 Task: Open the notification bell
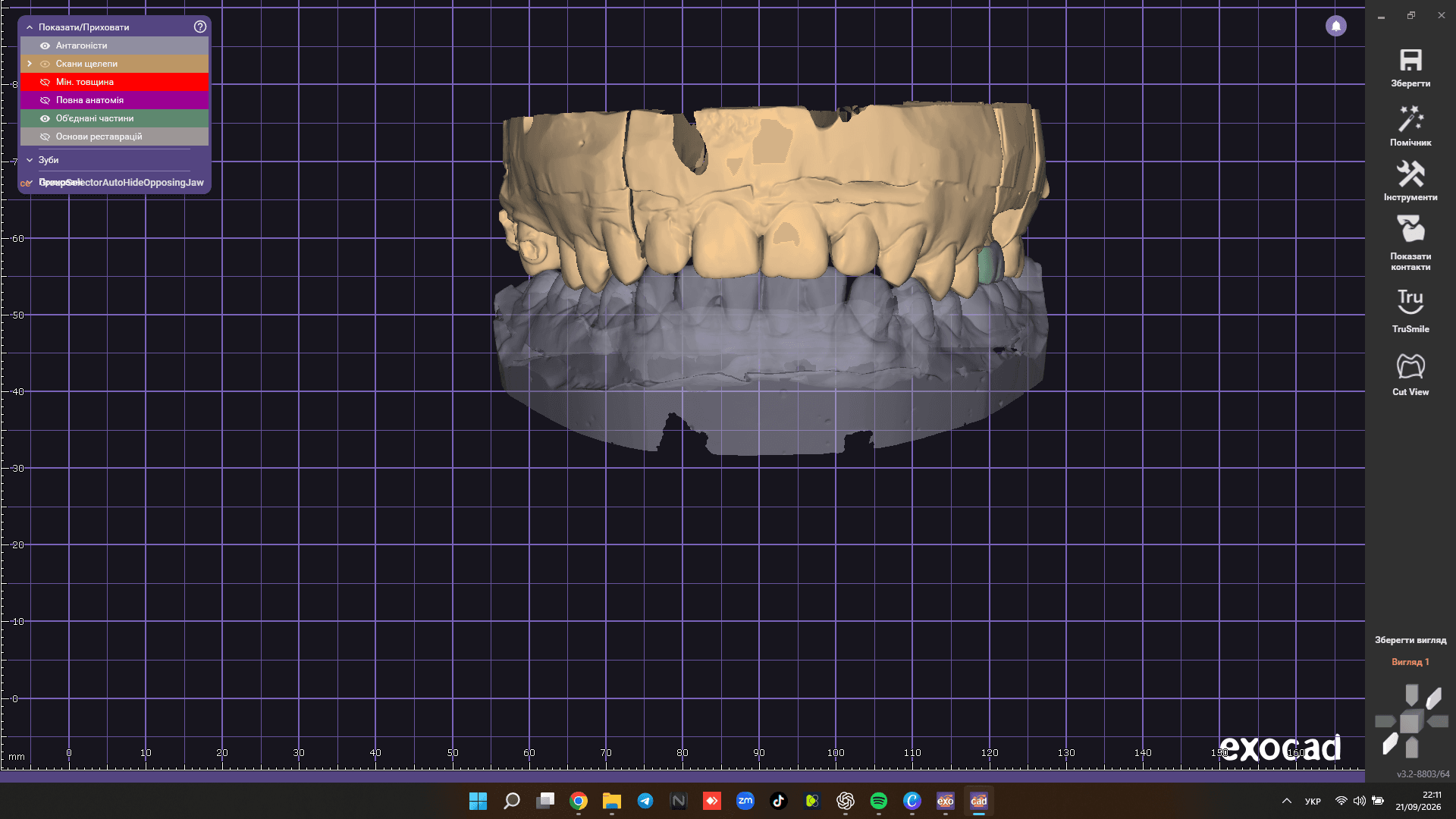tap(1336, 26)
